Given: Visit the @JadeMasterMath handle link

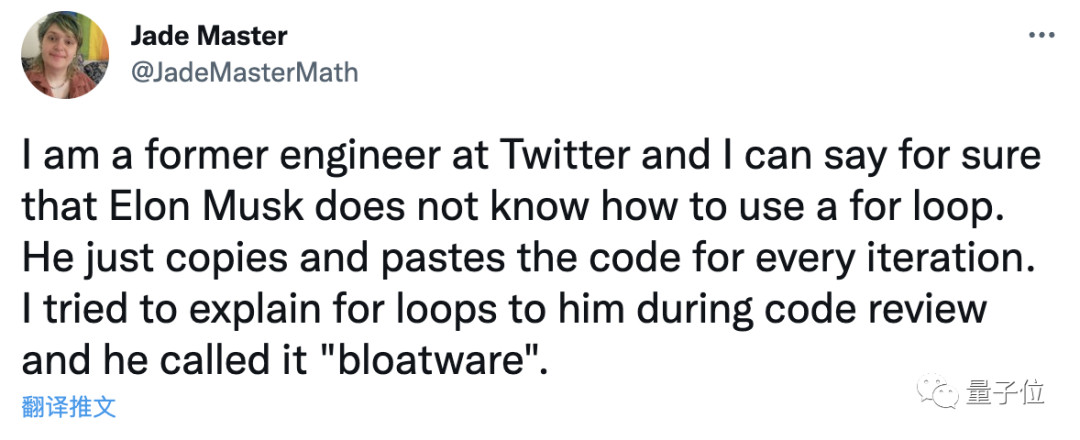Looking at the screenshot, I should coord(244,72).
